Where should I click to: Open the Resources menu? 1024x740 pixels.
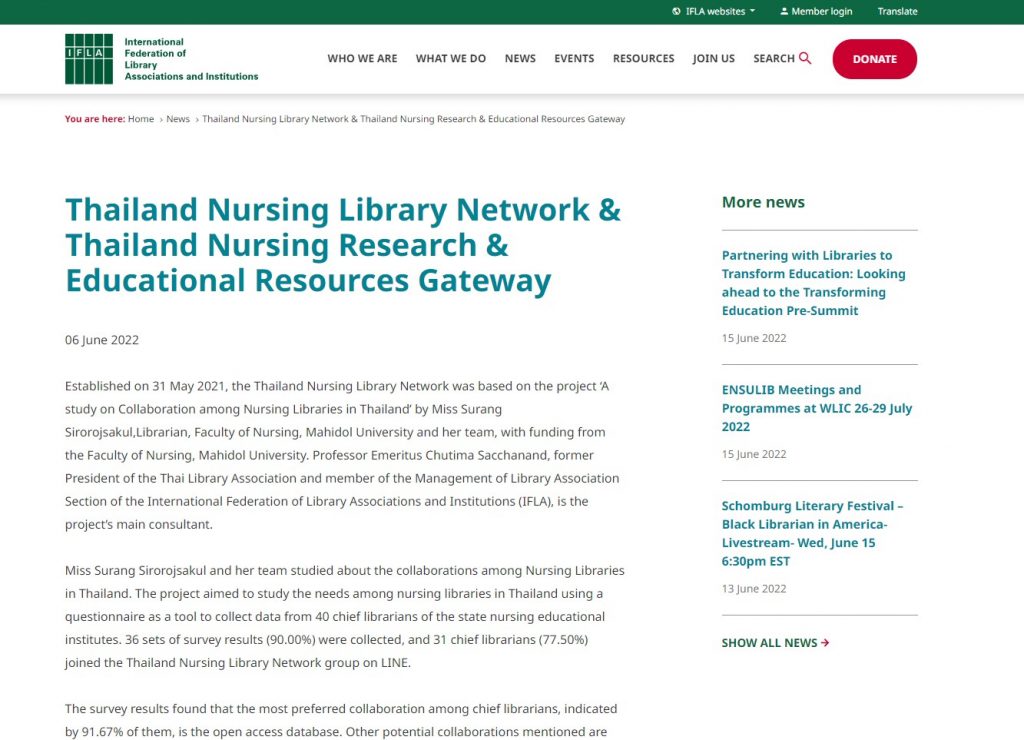tap(643, 59)
